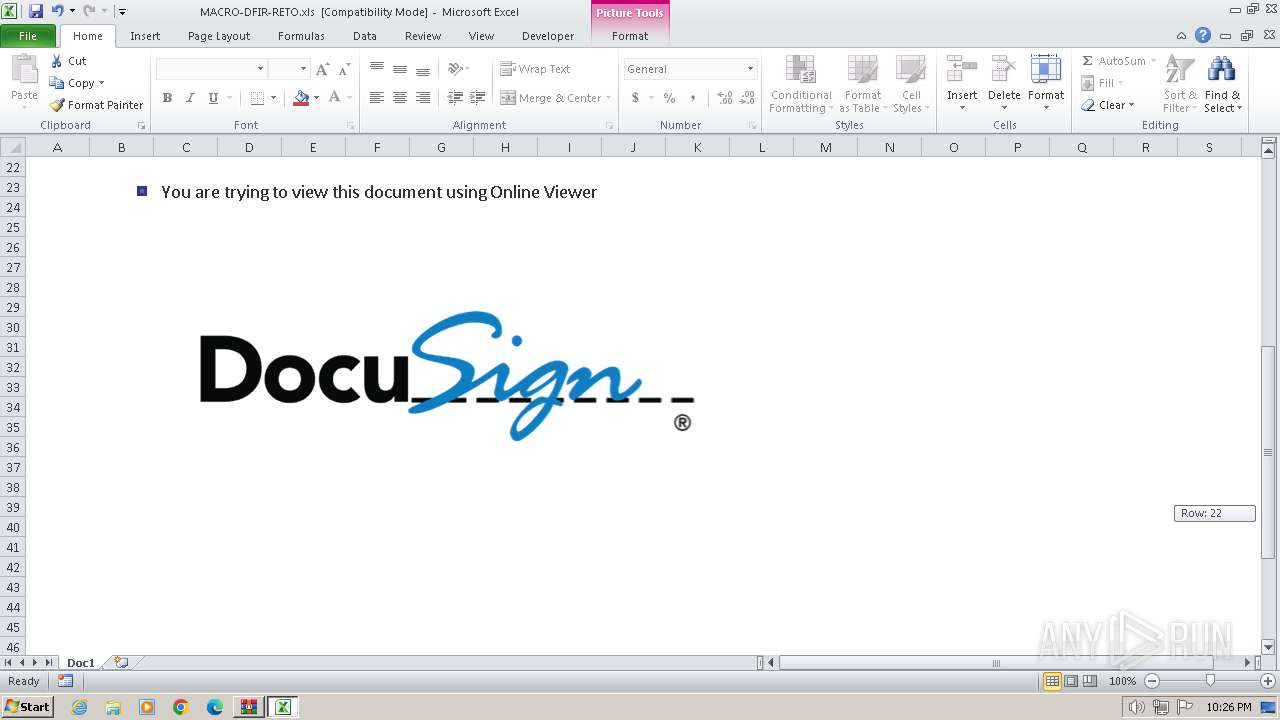Screen dimensions: 1280x720
Task: Click the Excel Help question mark
Action: tap(1203, 36)
